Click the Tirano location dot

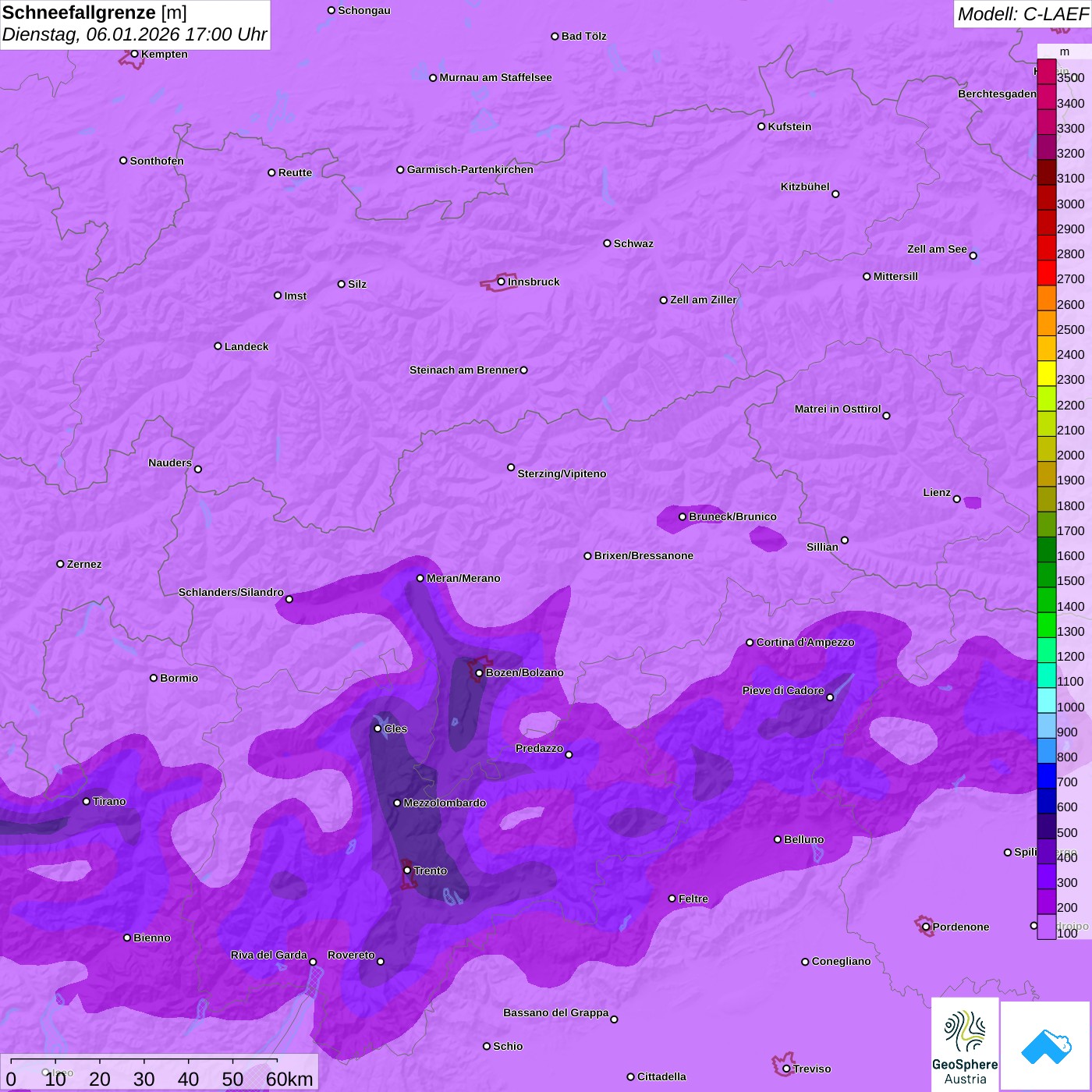(x=87, y=801)
